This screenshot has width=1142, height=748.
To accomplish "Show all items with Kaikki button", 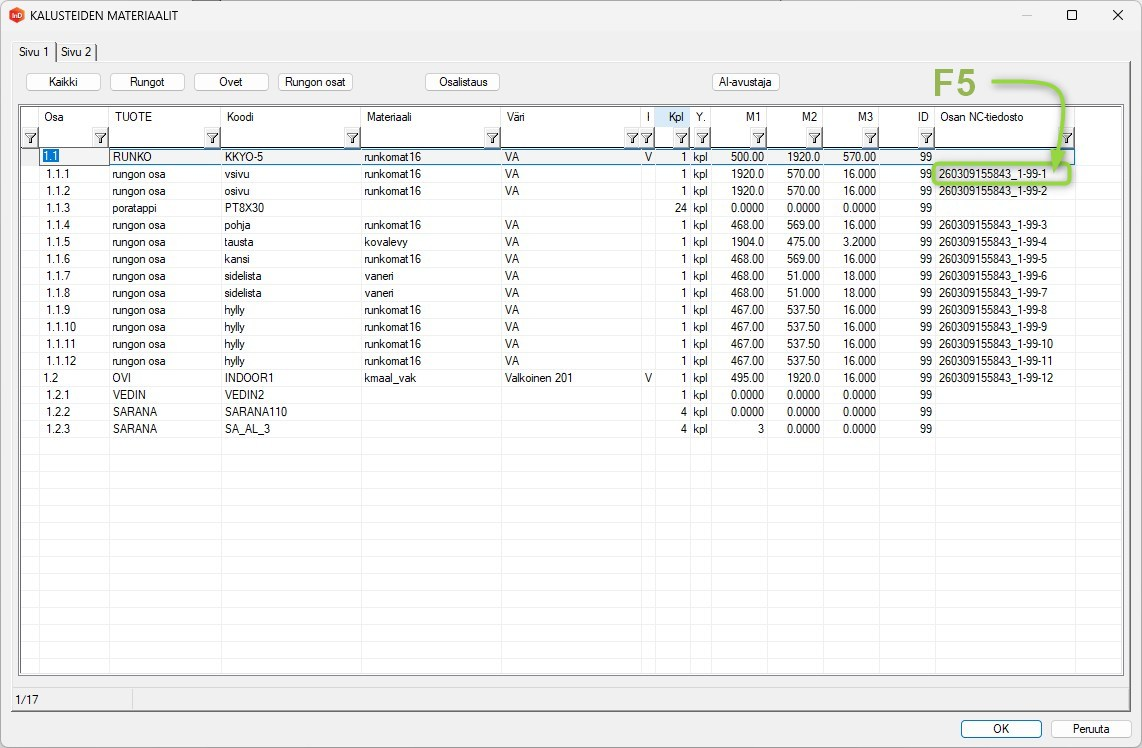I will coord(63,82).
